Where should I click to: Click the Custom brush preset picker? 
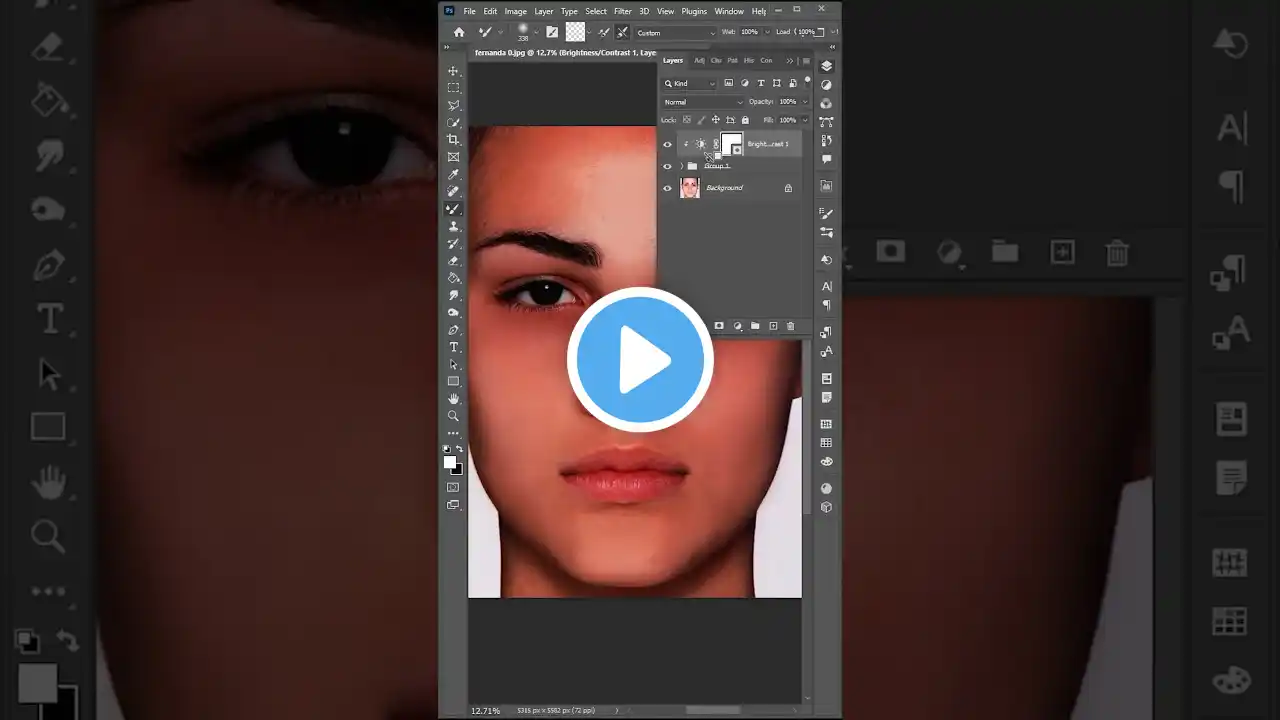[x=672, y=32]
